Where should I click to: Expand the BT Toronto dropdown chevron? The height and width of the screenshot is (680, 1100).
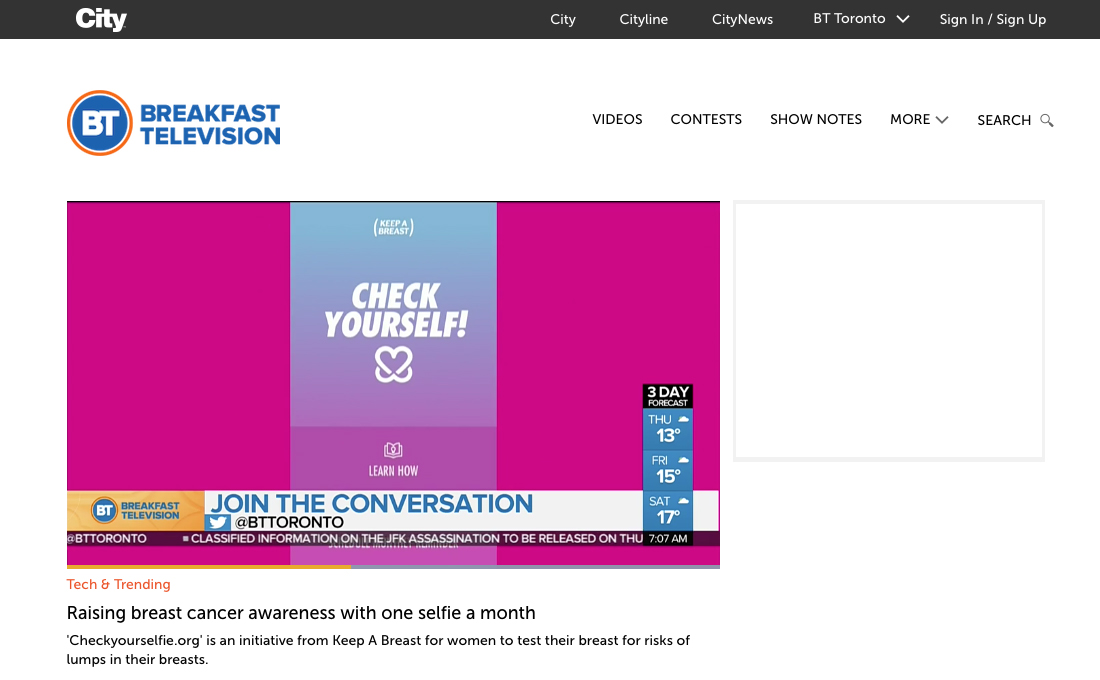(x=903, y=19)
